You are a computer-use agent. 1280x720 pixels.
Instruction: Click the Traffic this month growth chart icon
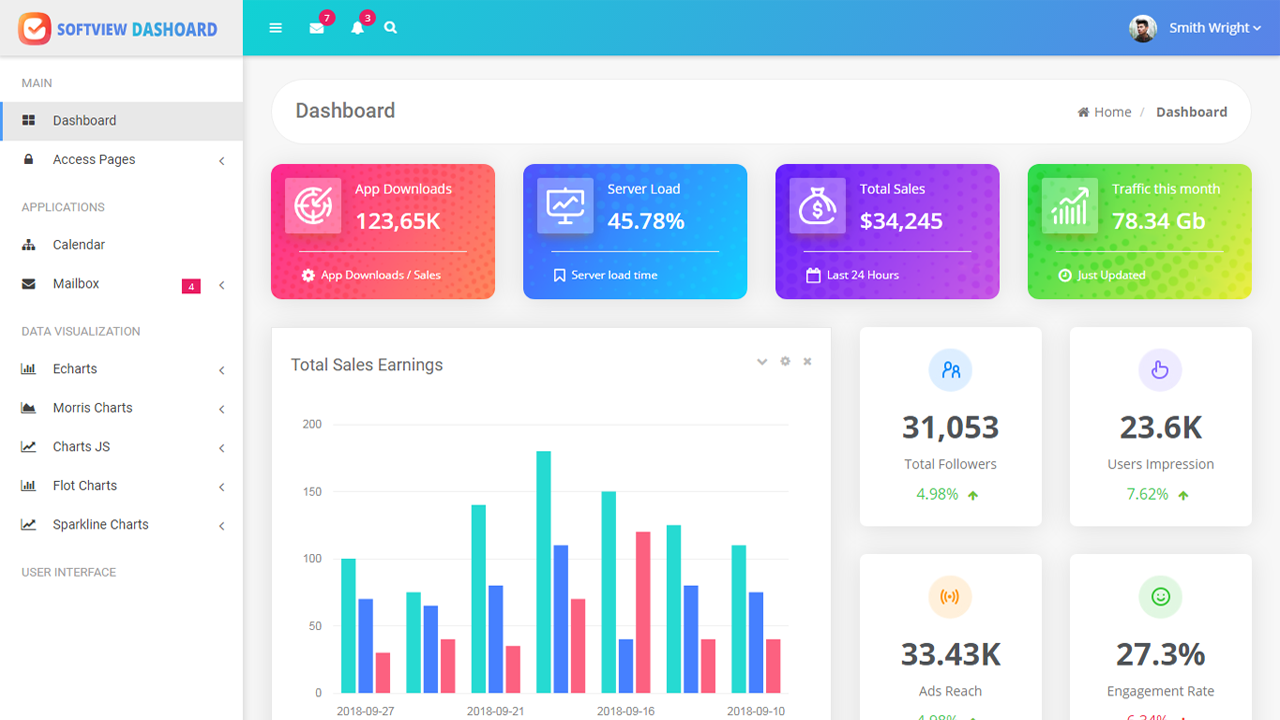[1069, 206]
